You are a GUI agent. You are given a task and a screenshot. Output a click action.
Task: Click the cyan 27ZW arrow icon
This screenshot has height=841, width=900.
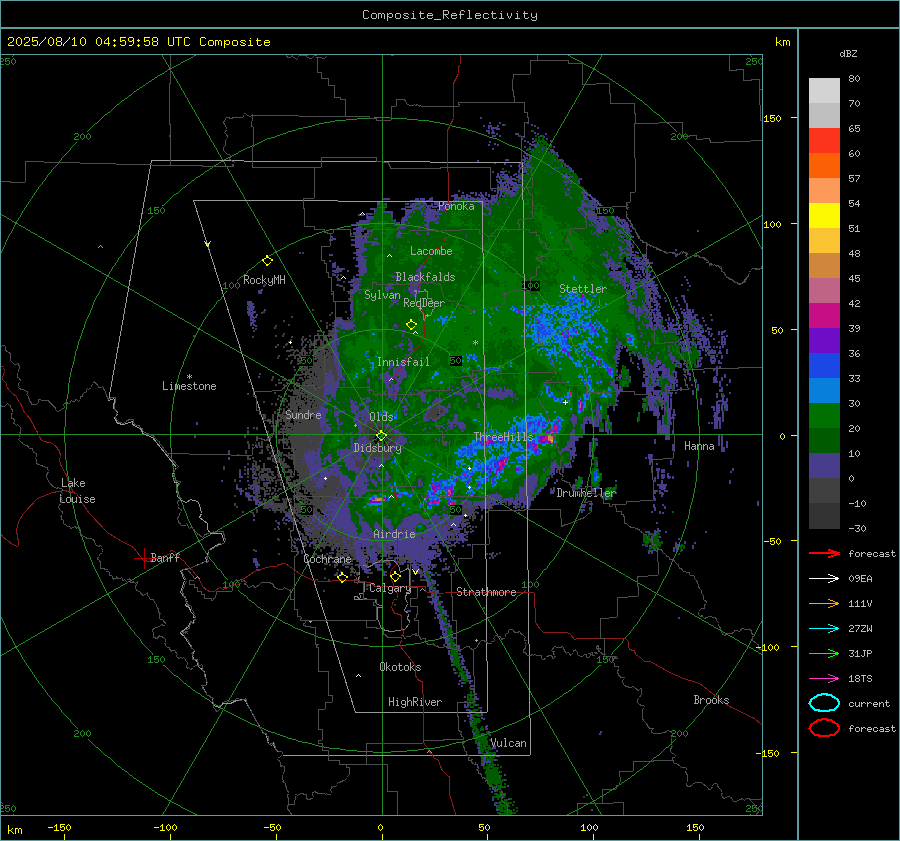click(824, 629)
